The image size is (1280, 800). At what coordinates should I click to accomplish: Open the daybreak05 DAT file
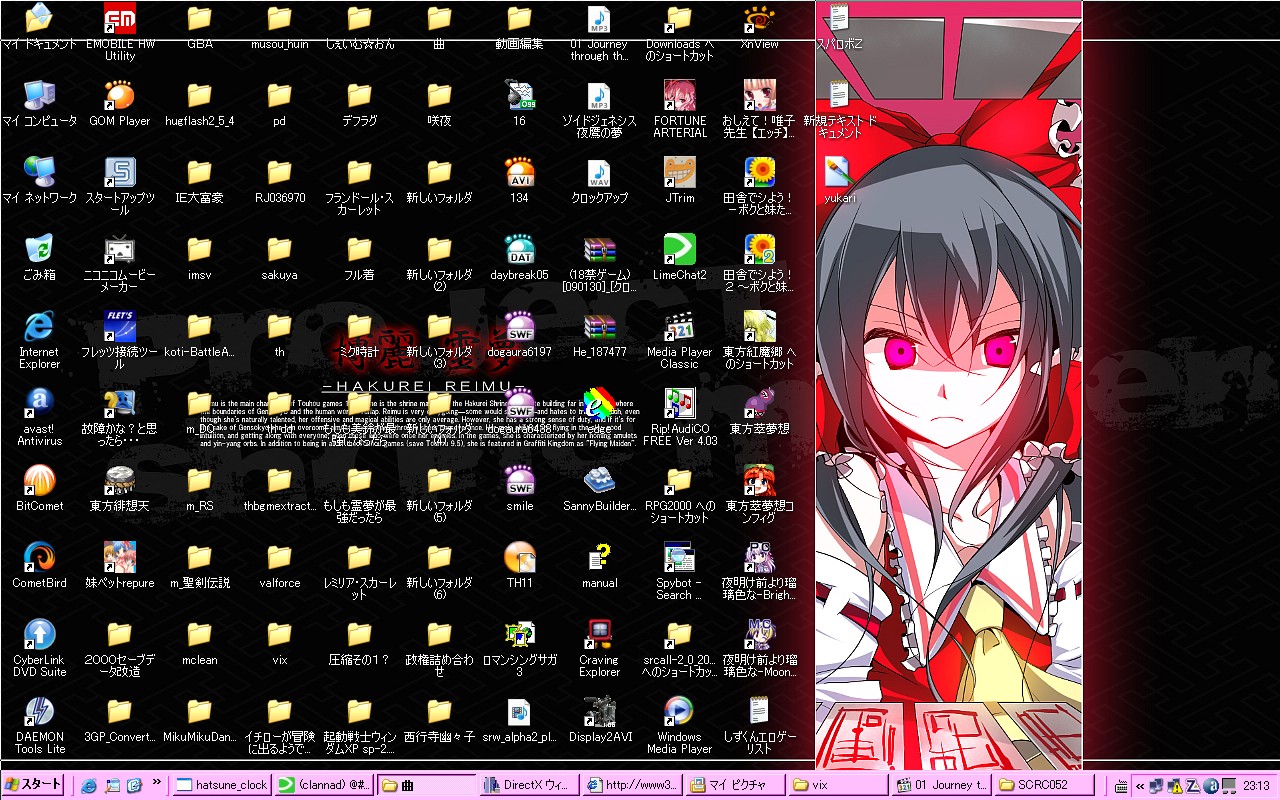[x=520, y=249]
